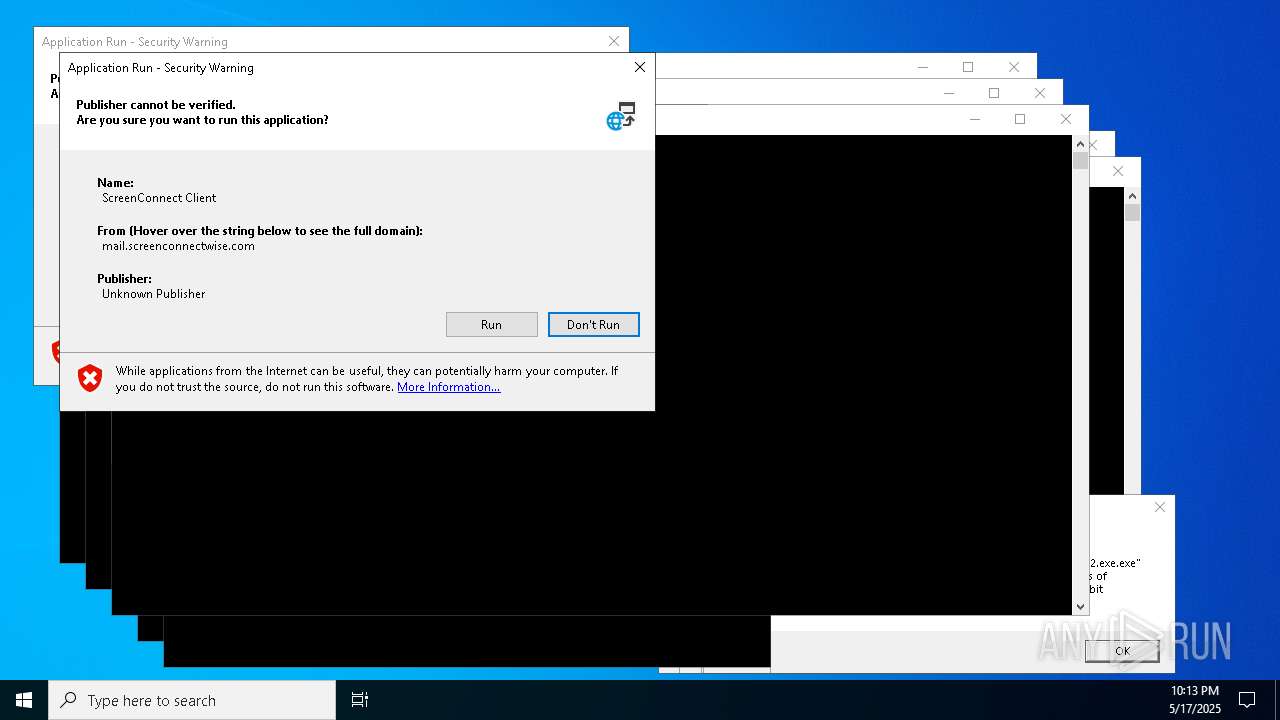
Task: Close the third console window at top
Action: tap(1014, 67)
